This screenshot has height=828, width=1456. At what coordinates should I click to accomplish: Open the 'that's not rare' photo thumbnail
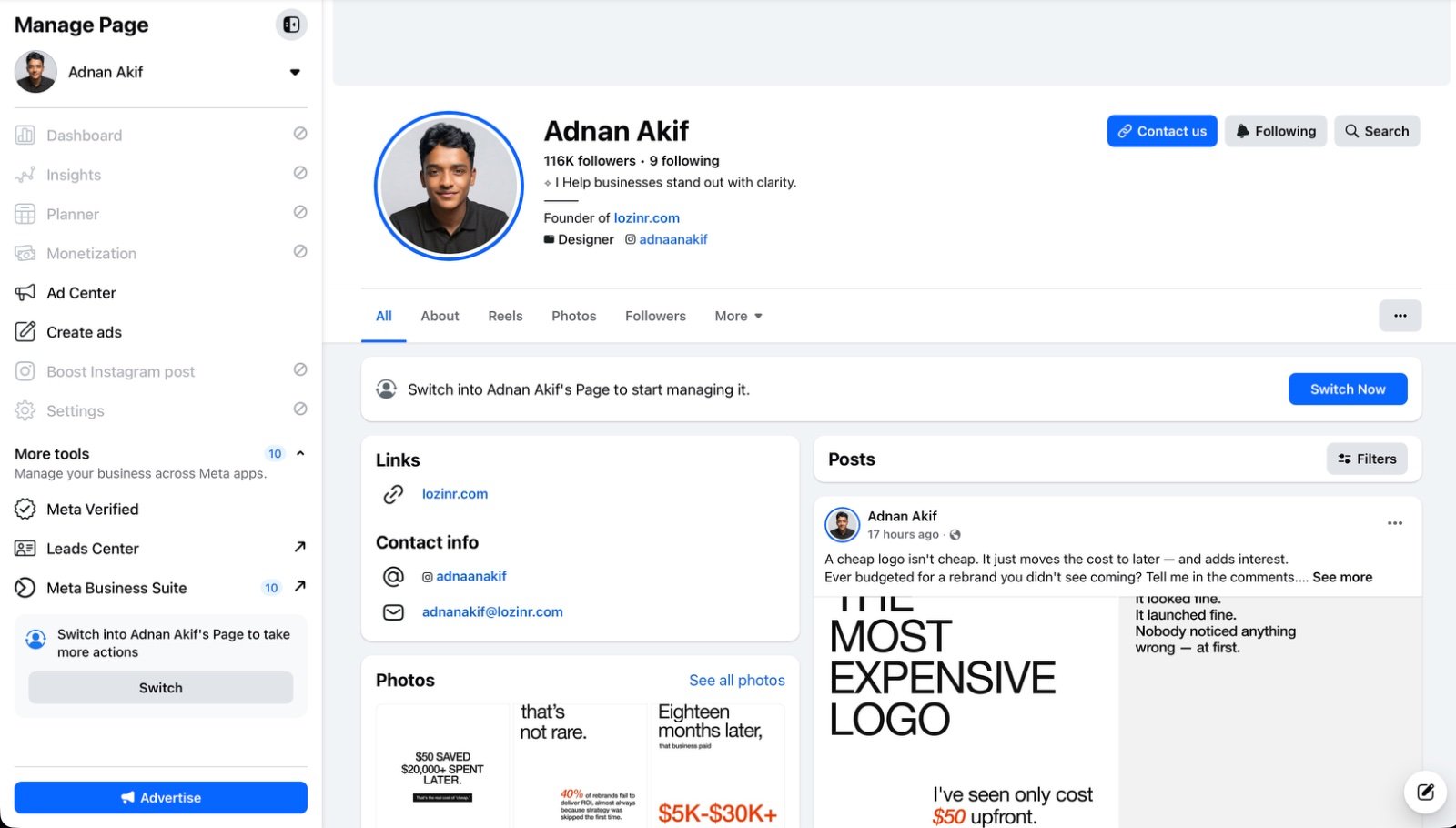(581, 765)
